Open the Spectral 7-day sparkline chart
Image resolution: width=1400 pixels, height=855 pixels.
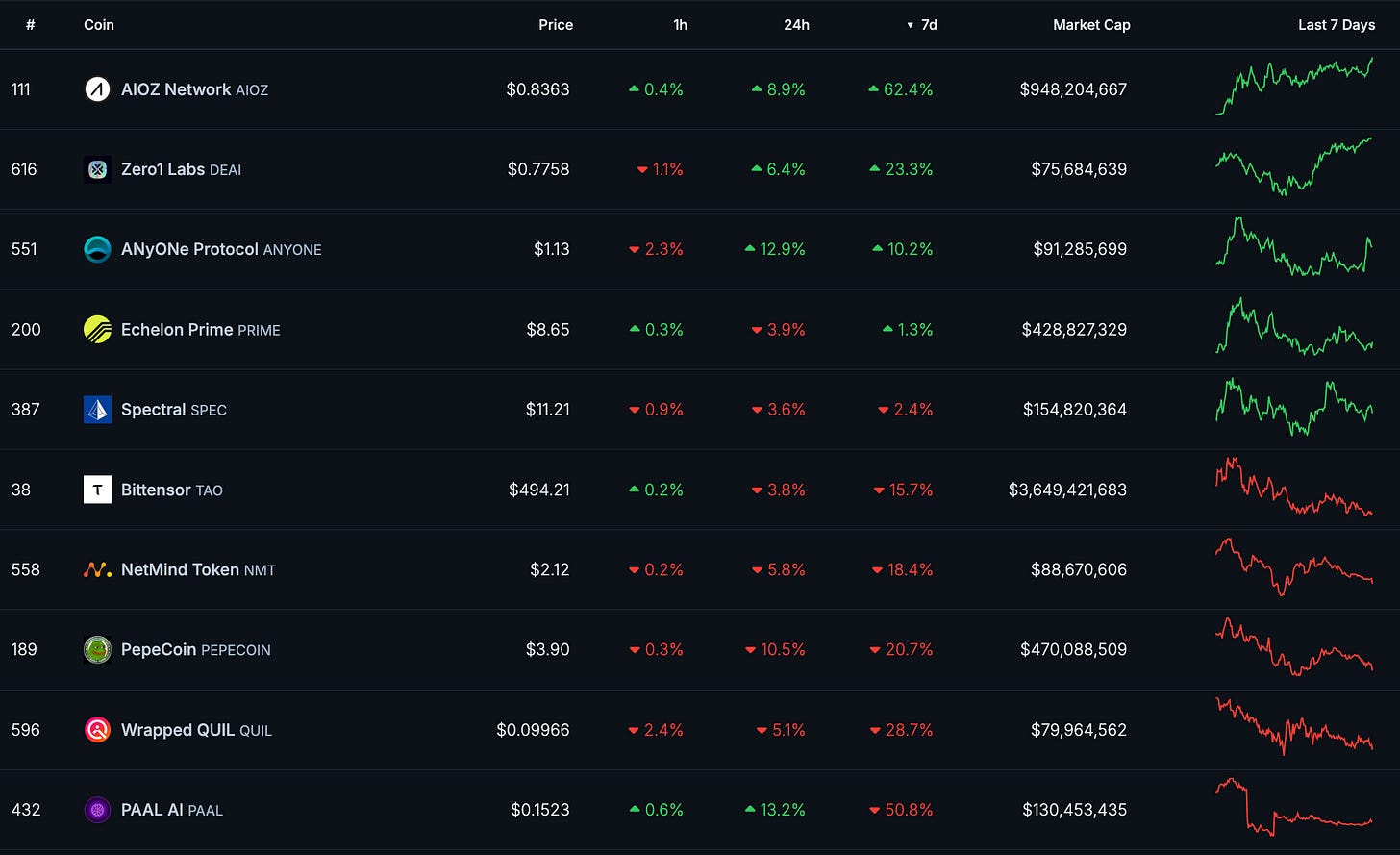(x=1294, y=407)
